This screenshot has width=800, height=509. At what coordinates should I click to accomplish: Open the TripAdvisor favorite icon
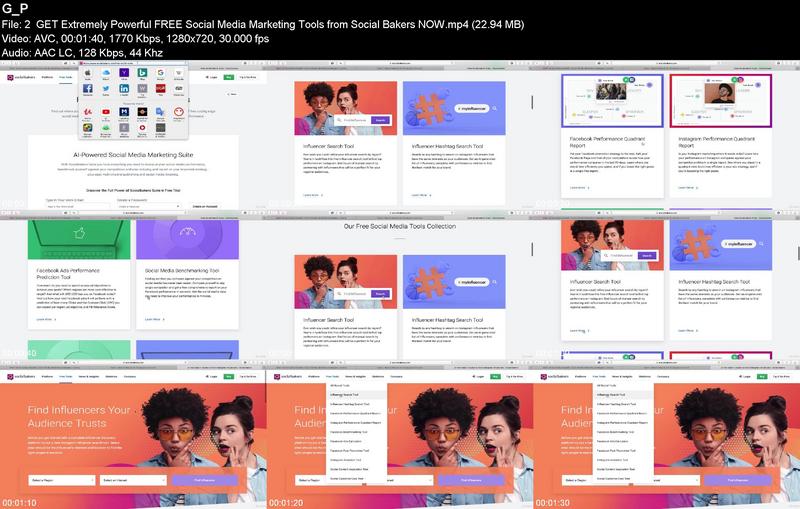click(179, 88)
